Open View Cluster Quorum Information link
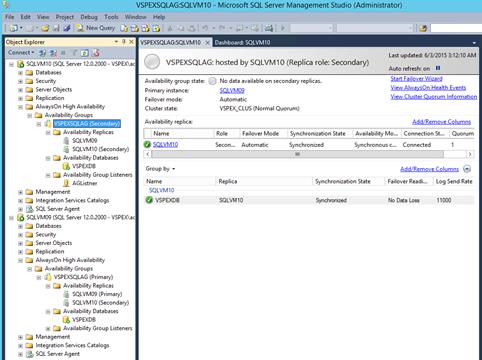 (434, 97)
